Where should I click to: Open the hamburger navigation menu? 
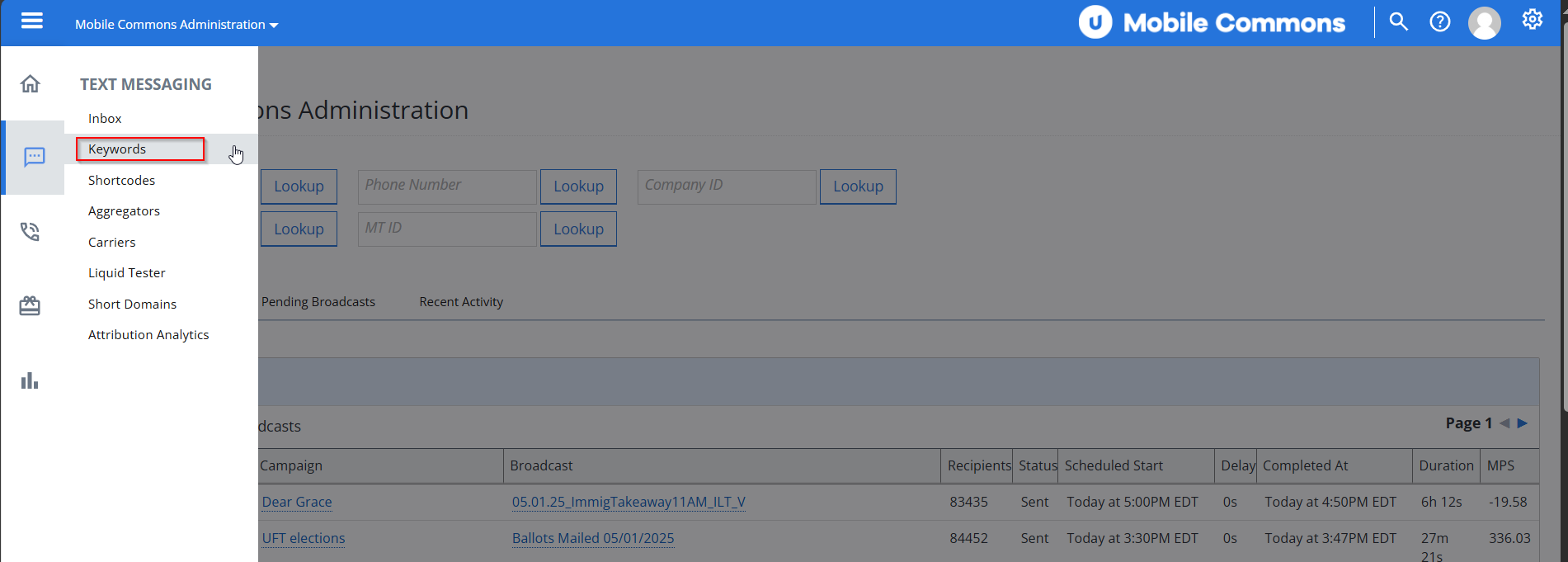pyautogui.click(x=32, y=21)
